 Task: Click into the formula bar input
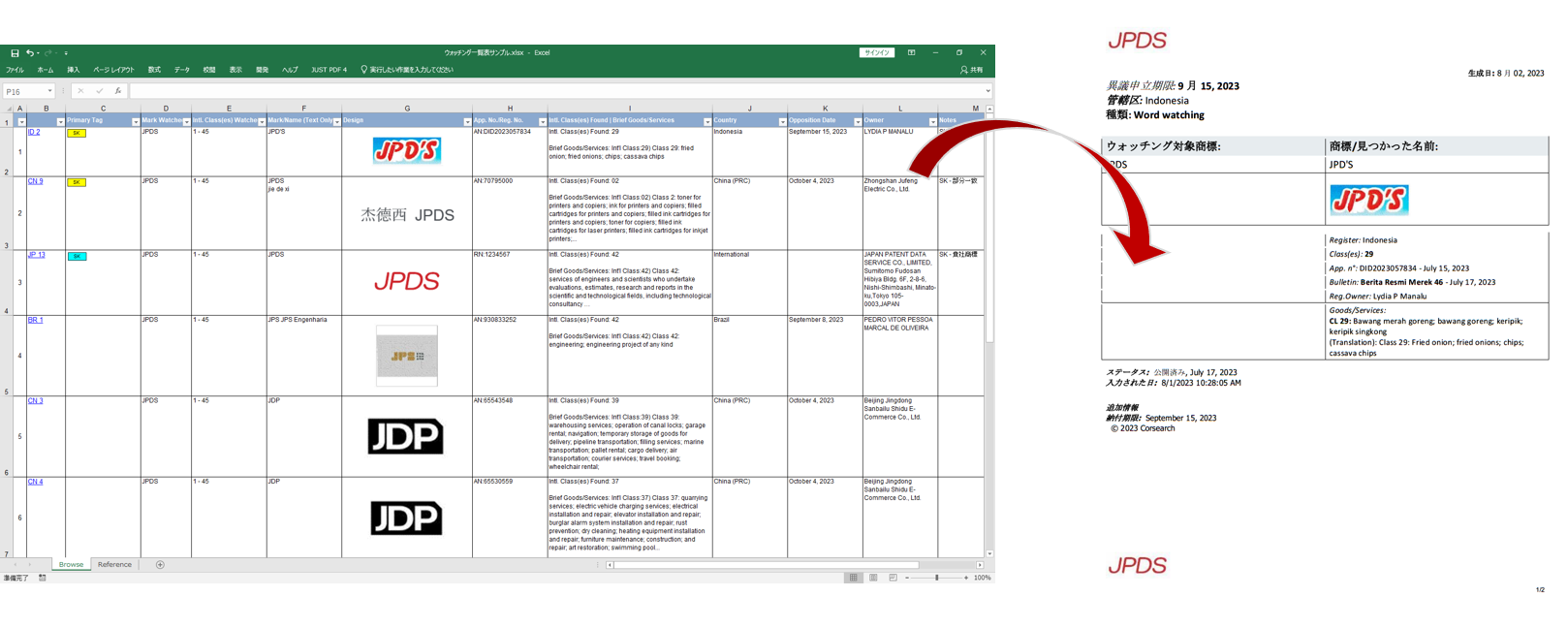click(555, 91)
